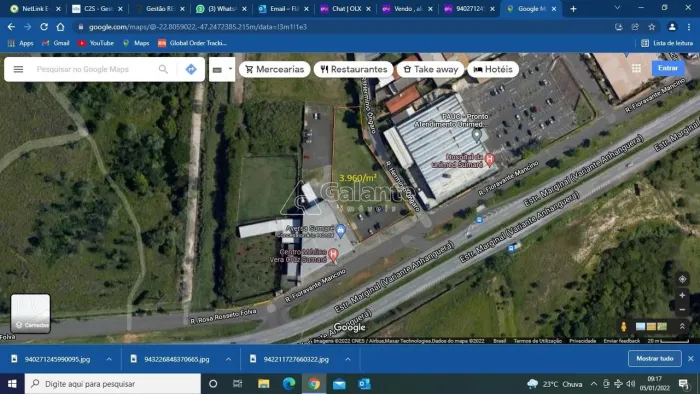Show hidden system tray icons chevron

coord(594,384)
